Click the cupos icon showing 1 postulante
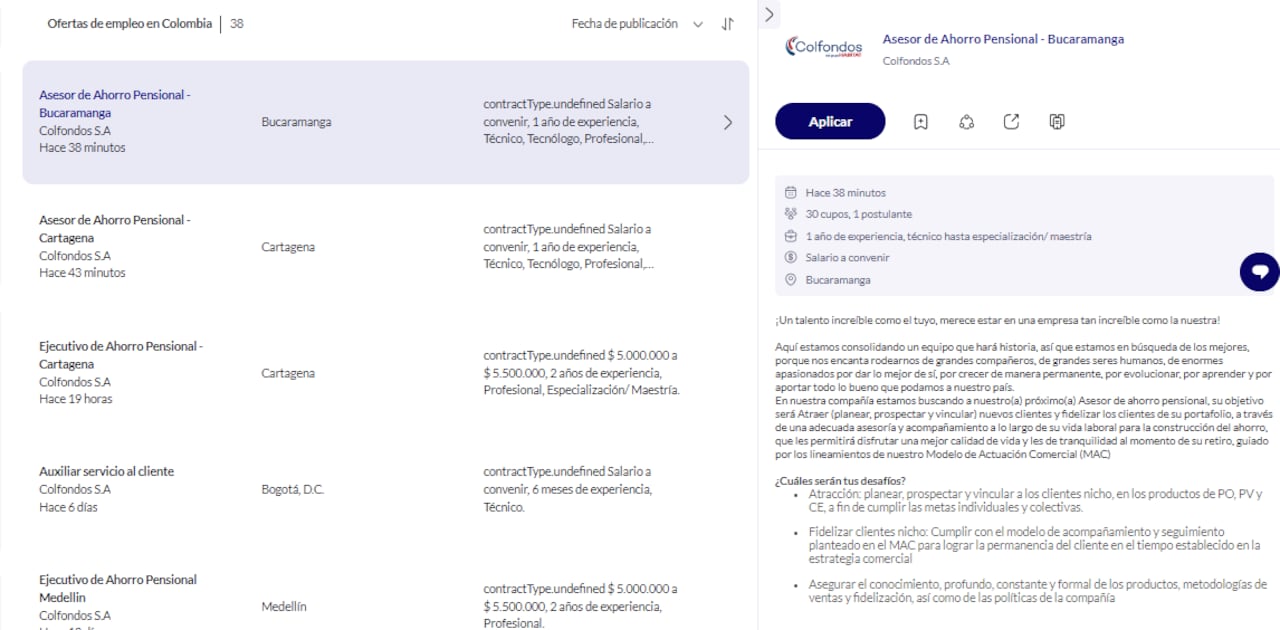The image size is (1280, 630). point(790,213)
